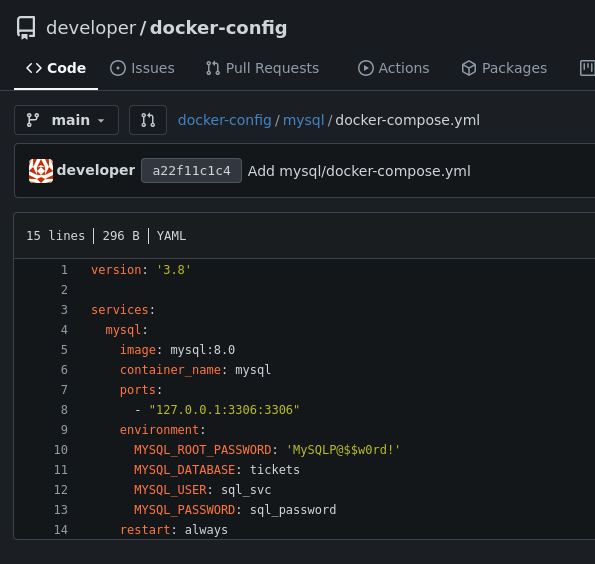Switch to the Code tab
The width and height of the screenshot is (595, 564).
[56, 68]
